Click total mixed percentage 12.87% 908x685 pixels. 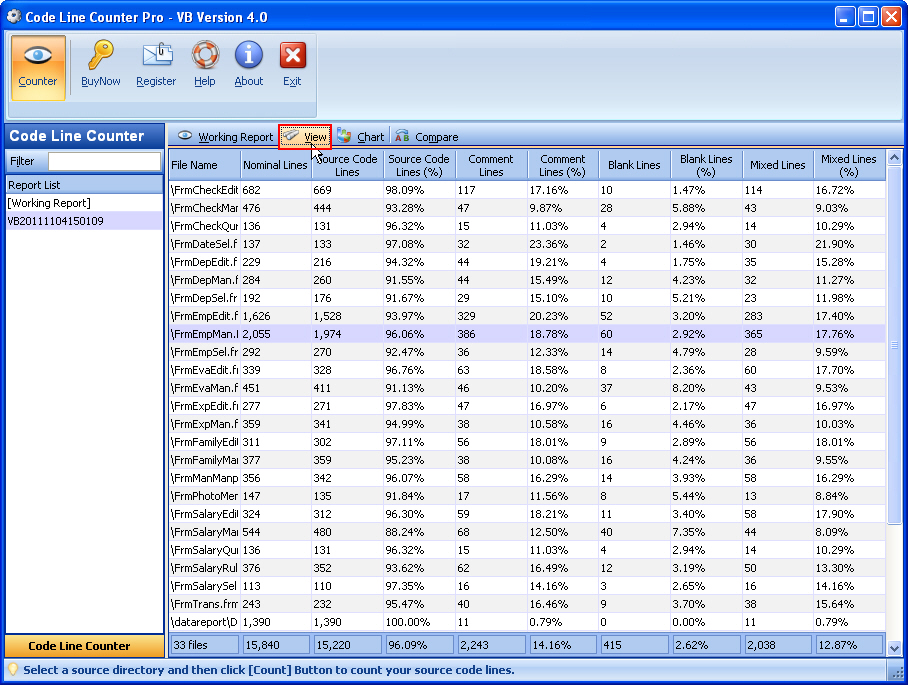(x=849, y=645)
